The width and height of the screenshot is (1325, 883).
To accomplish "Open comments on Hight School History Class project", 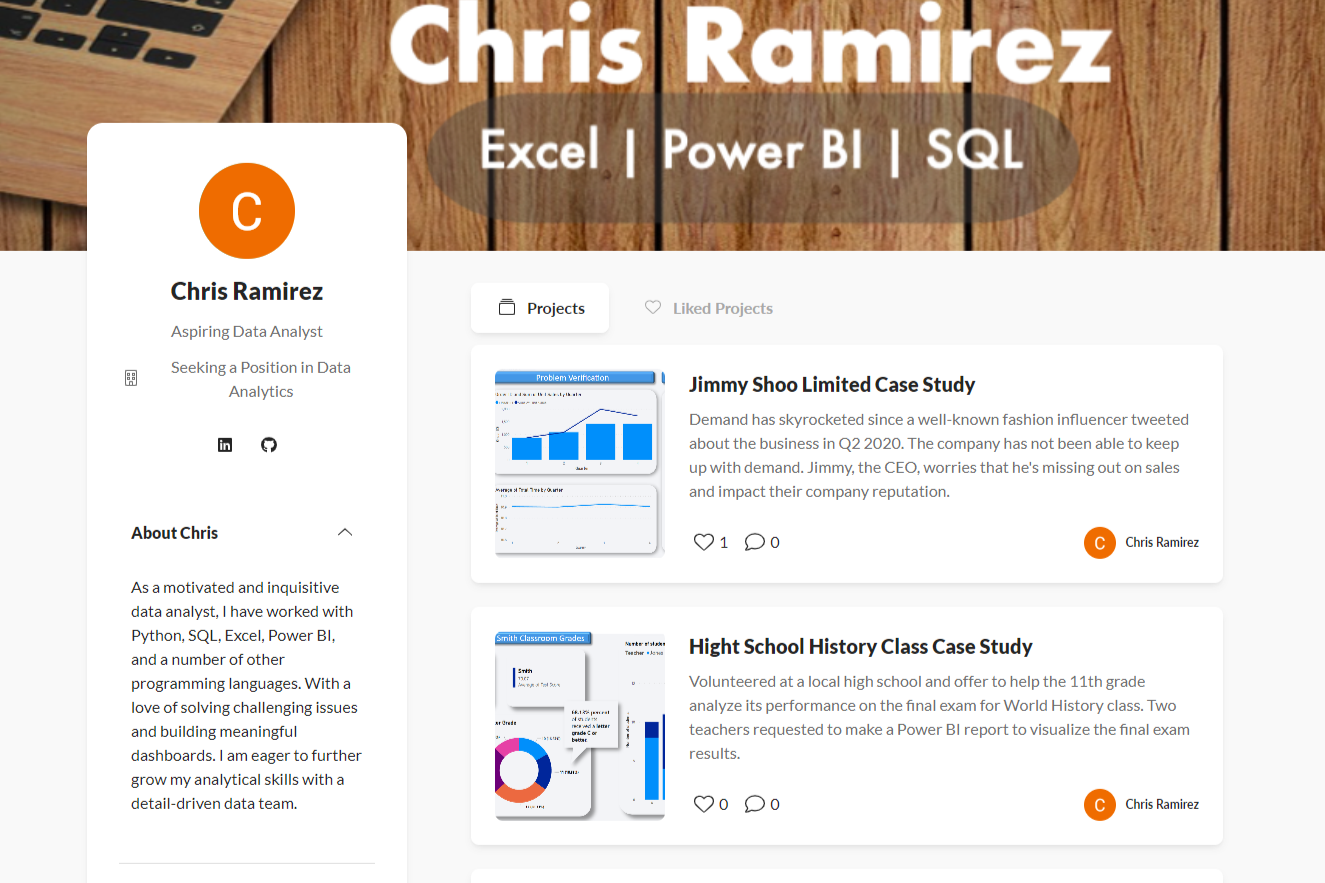I will (x=755, y=804).
